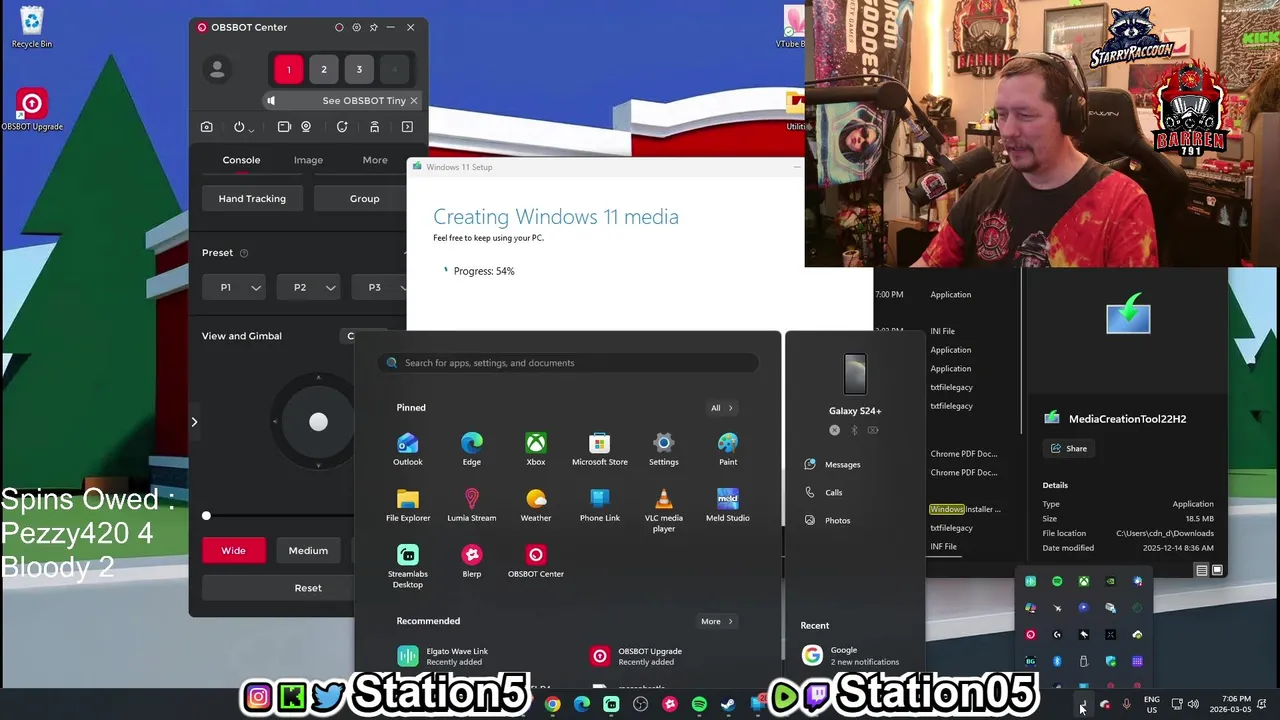Click the speaker icon in OBSBOT notice
This screenshot has width=1280, height=720.
click(x=271, y=101)
